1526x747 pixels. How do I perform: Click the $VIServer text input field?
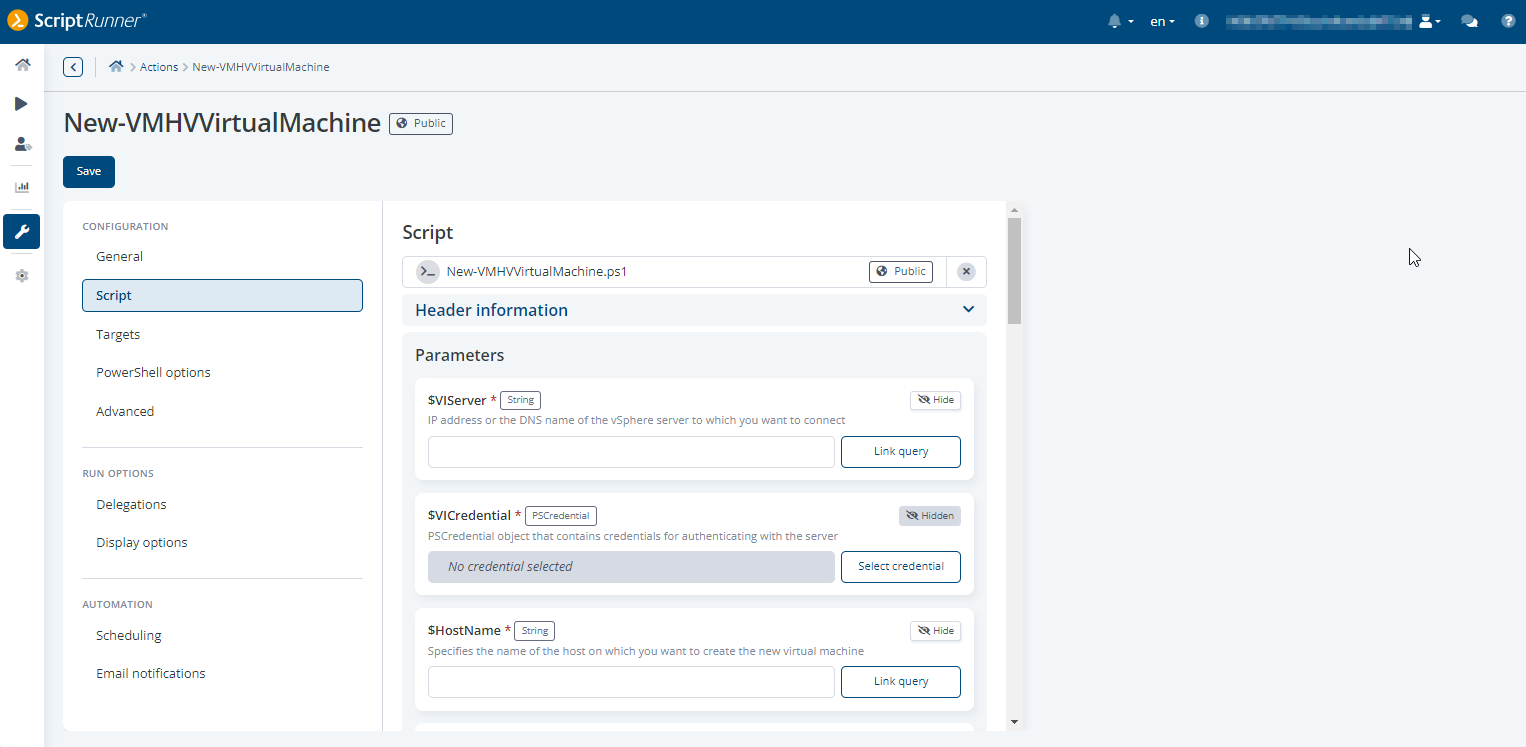(631, 452)
